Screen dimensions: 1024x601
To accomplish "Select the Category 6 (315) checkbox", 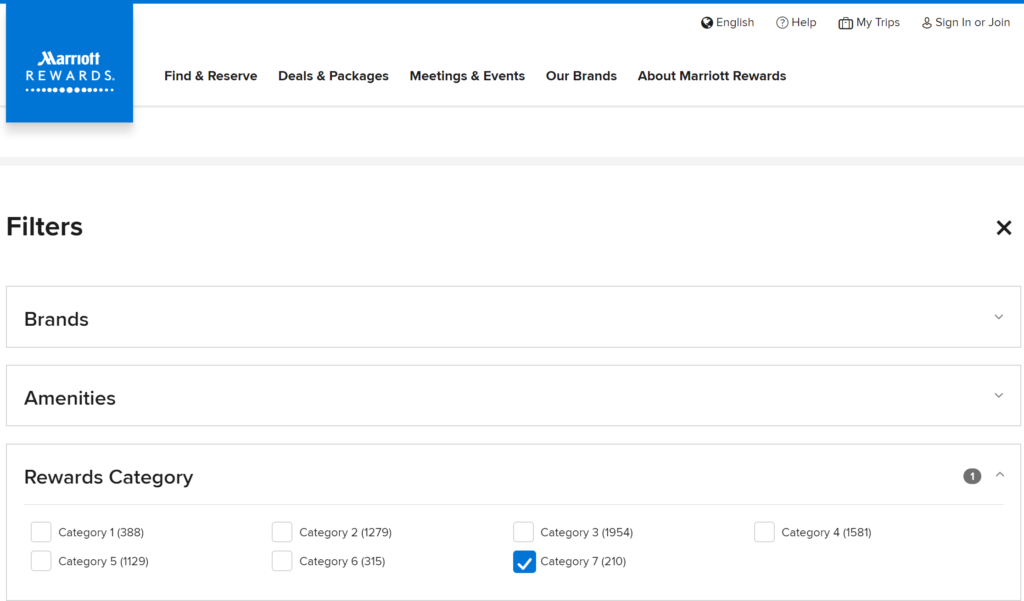I will pyautogui.click(x=282, y=561).
